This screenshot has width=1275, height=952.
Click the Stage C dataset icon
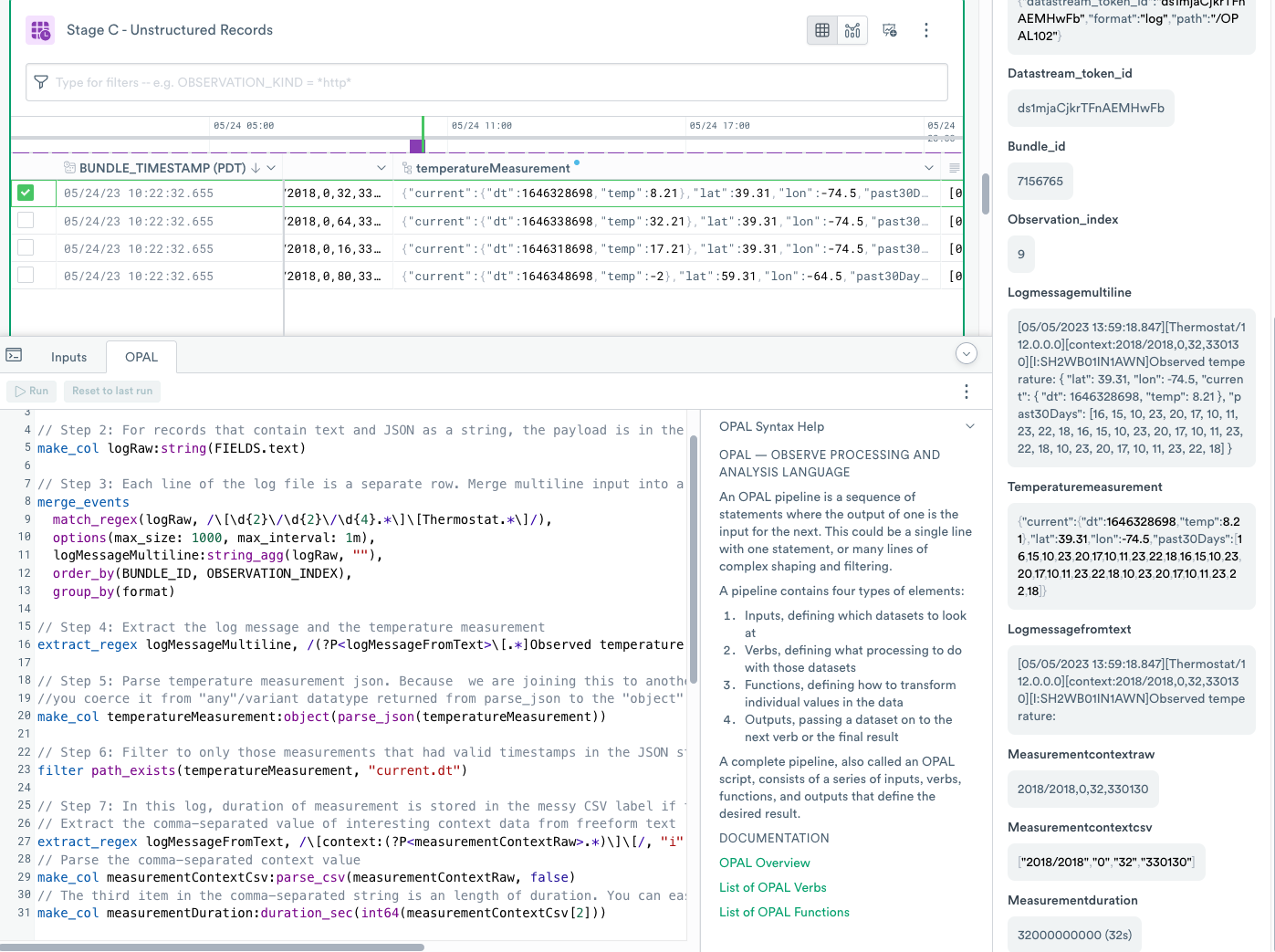[x=40, y=30]
